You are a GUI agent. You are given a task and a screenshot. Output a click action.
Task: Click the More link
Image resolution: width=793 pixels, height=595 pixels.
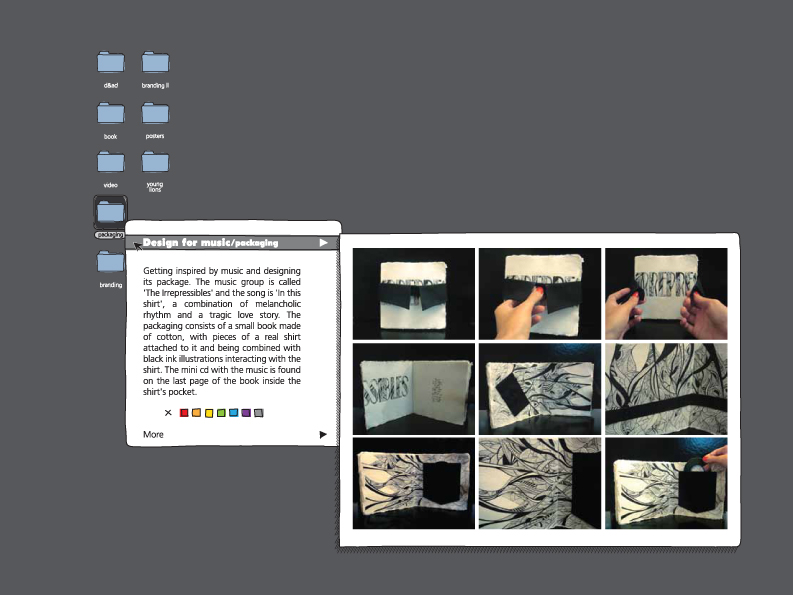tap(153, 435)
